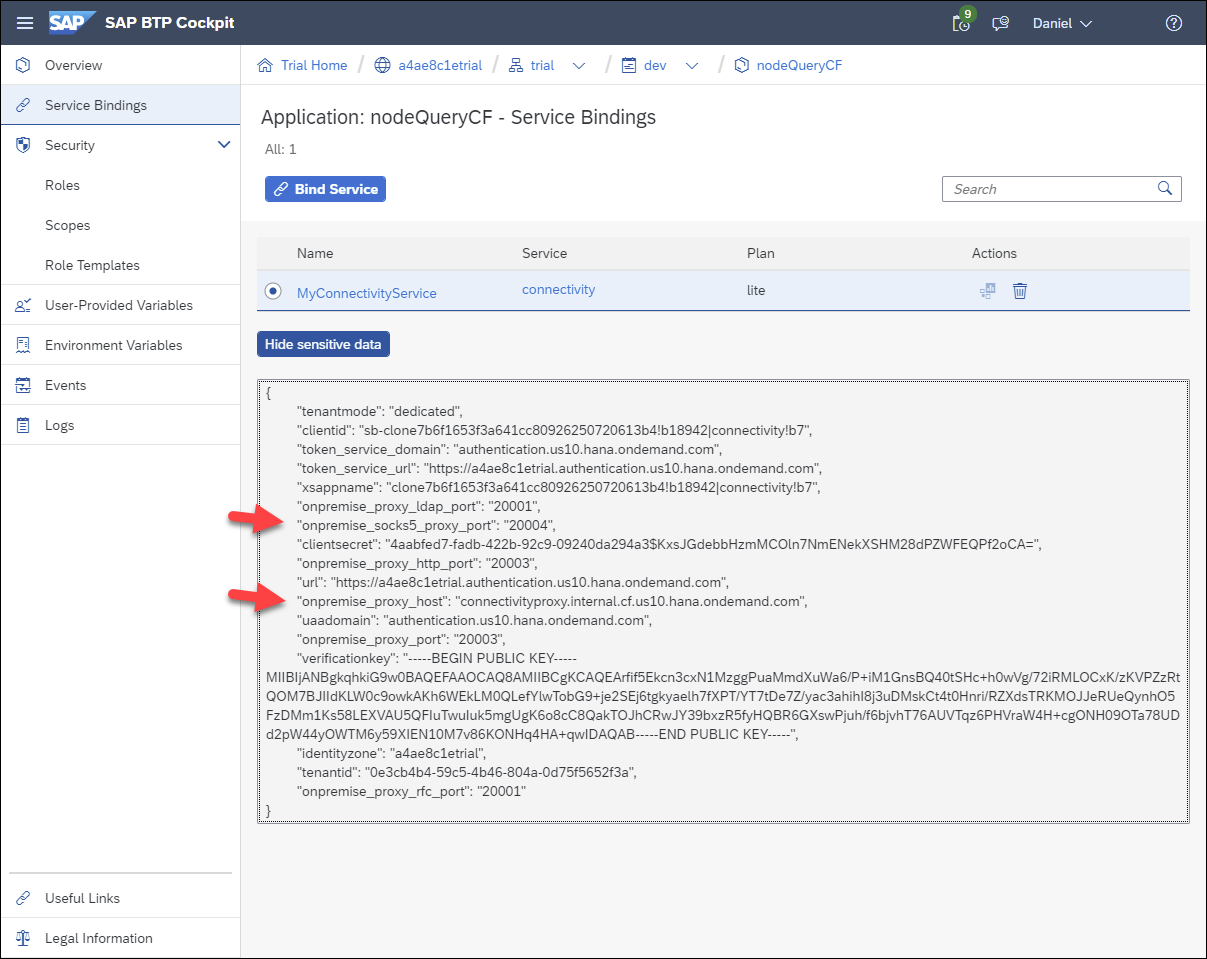This screenshot has height=959, width=1207.
Task: Open the feedback chat icon
Action: [x=1000, y=24]
